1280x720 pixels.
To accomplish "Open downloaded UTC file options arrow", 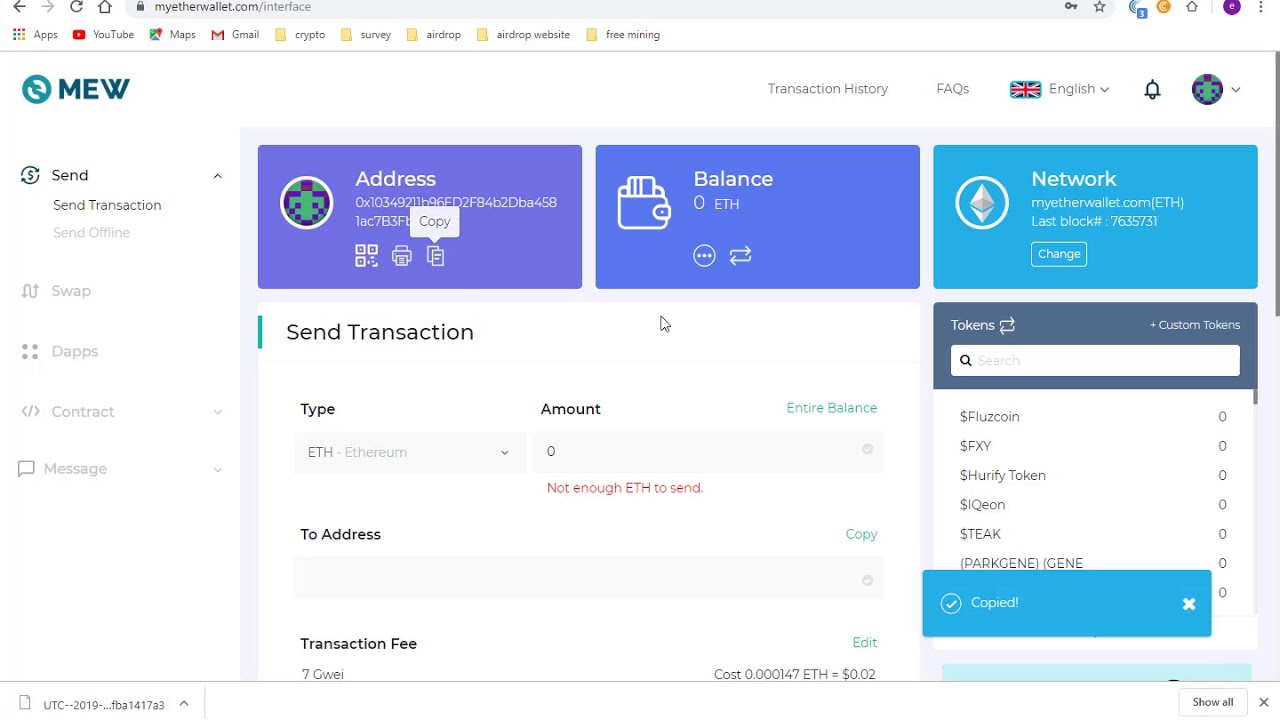I will [x=184, y=704].
